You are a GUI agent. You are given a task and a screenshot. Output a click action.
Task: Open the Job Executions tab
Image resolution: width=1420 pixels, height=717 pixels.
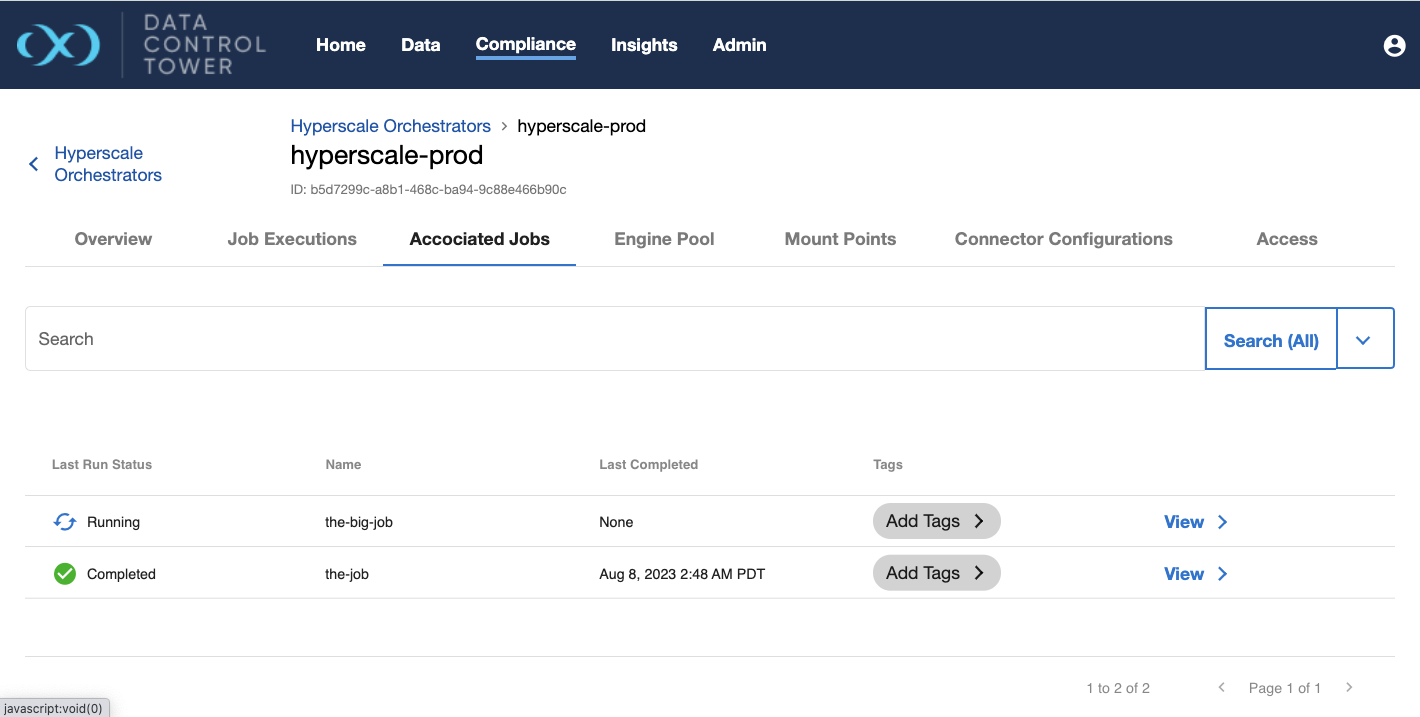pos(292,239)
